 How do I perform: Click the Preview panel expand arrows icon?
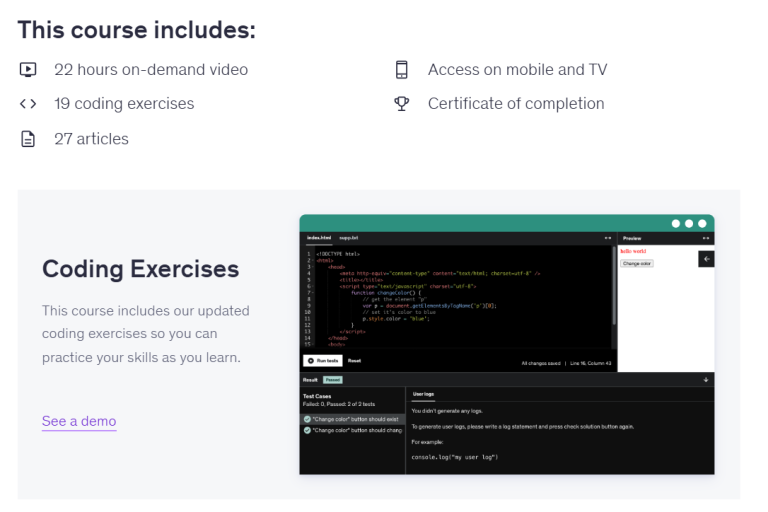pyautogui.click(x=705, y=238)
